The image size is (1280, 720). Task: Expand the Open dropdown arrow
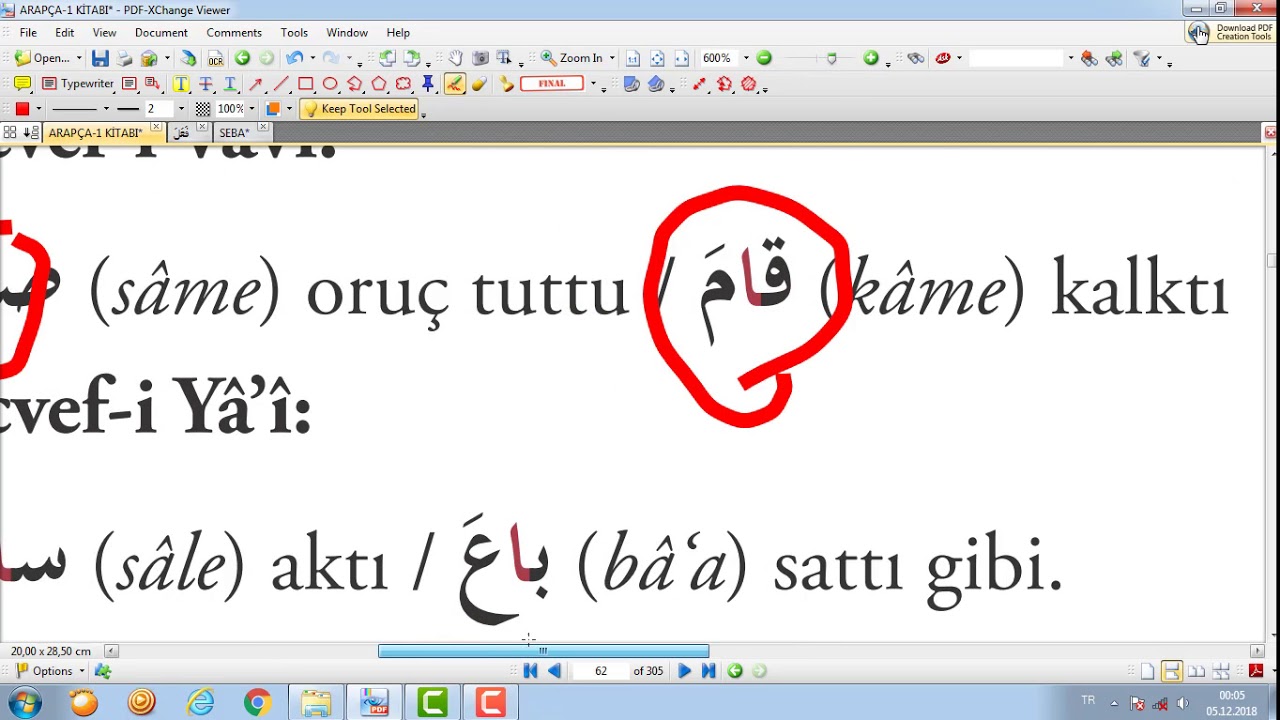pos(79,58)
